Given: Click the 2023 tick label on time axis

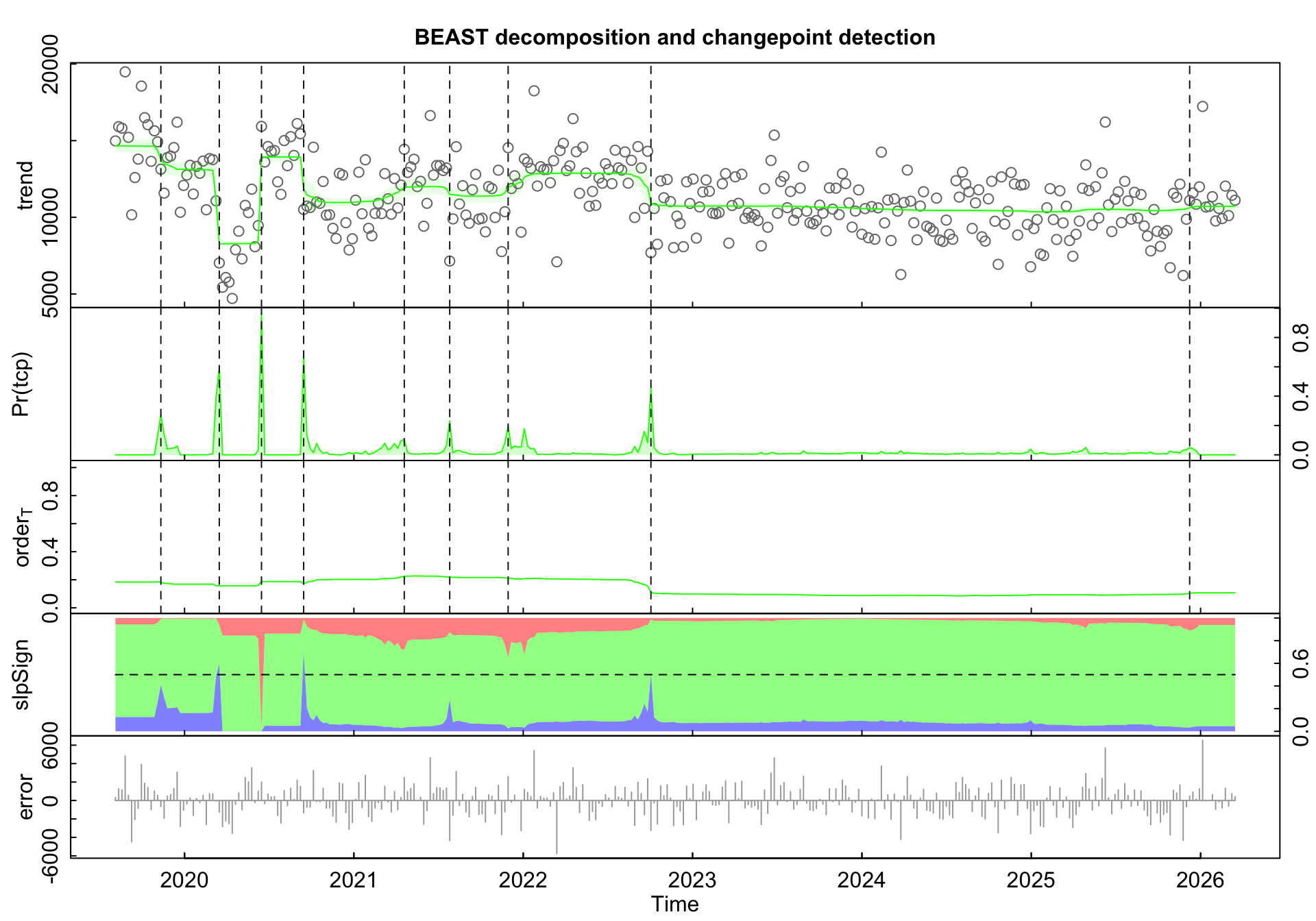Looking at the screenshot, I should [x=692, y=881].
